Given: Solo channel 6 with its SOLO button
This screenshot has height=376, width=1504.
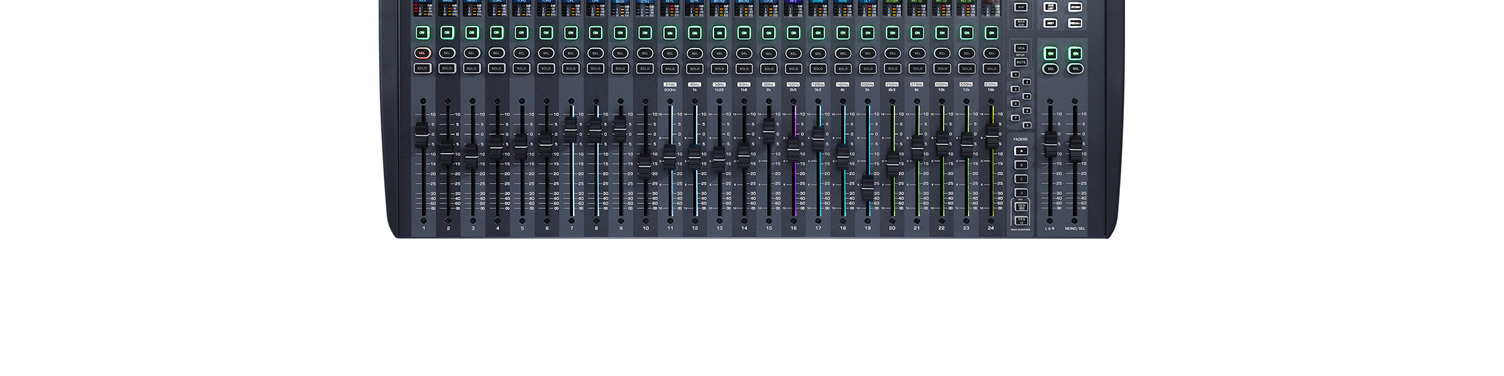Looking at the screenshot, I should [546, 68].
